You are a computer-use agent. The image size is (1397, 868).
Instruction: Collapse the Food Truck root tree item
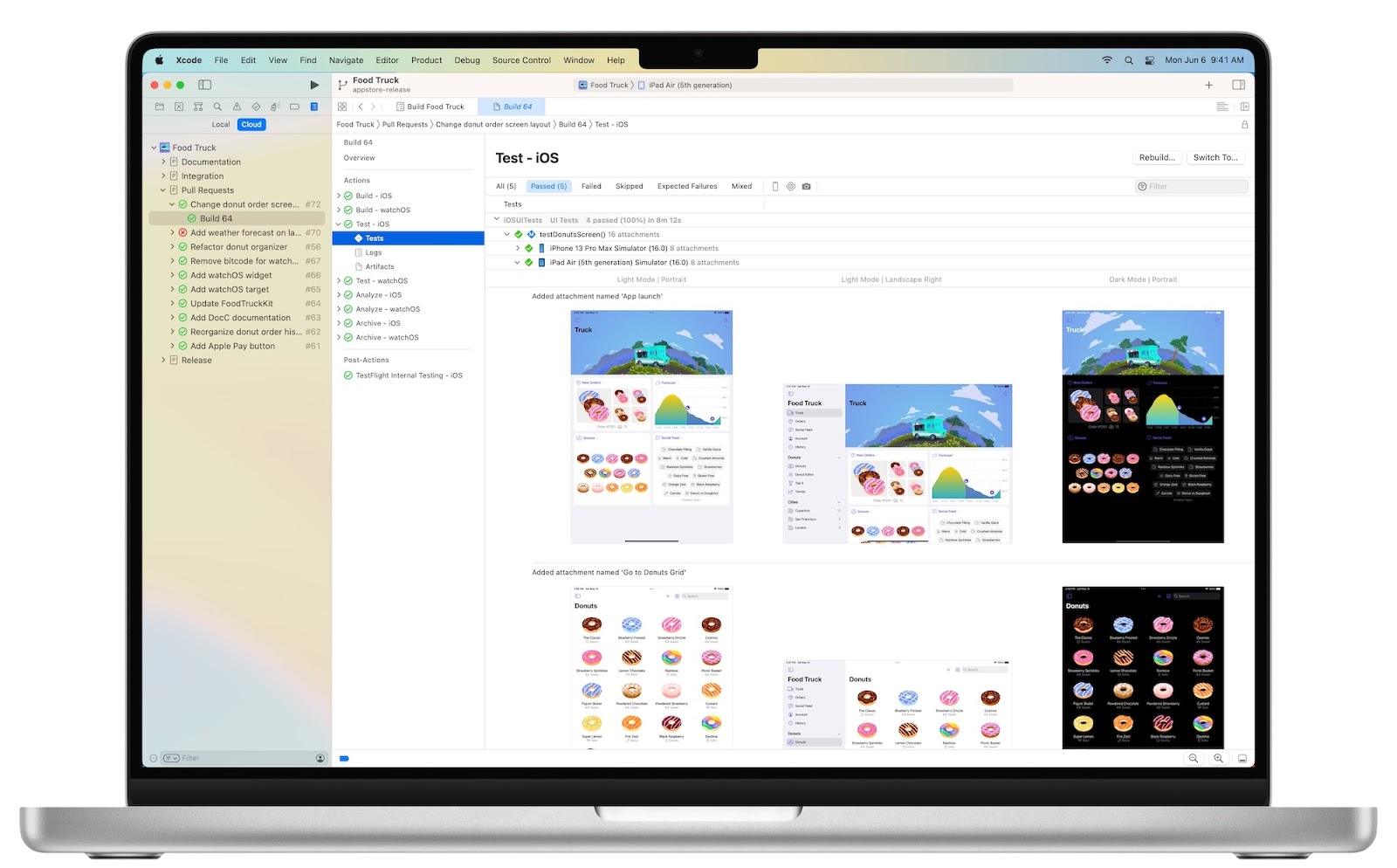pyautogui.click(x=154, y=148)
